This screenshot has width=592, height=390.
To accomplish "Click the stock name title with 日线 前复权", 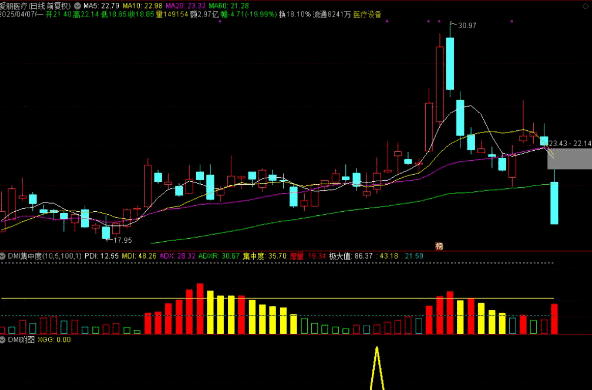I will tap(35, 6).
